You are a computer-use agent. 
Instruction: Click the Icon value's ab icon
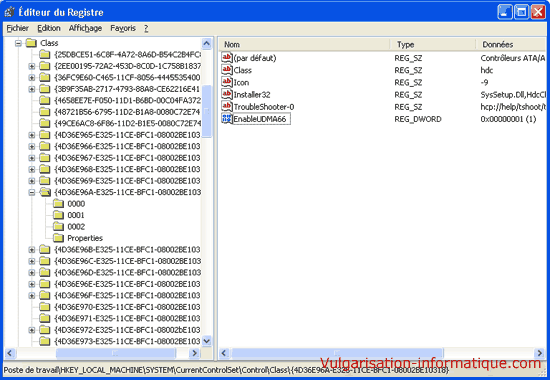click(x=227, y=82)
